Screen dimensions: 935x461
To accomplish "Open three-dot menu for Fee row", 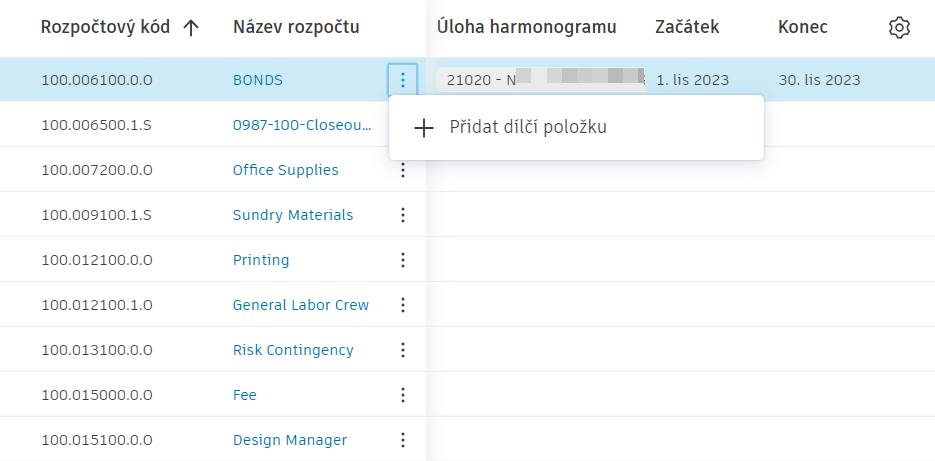I will (403, 395).
